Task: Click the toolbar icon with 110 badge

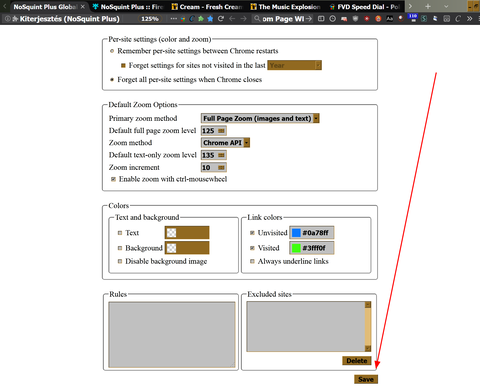Action: (x=413, y=18)
